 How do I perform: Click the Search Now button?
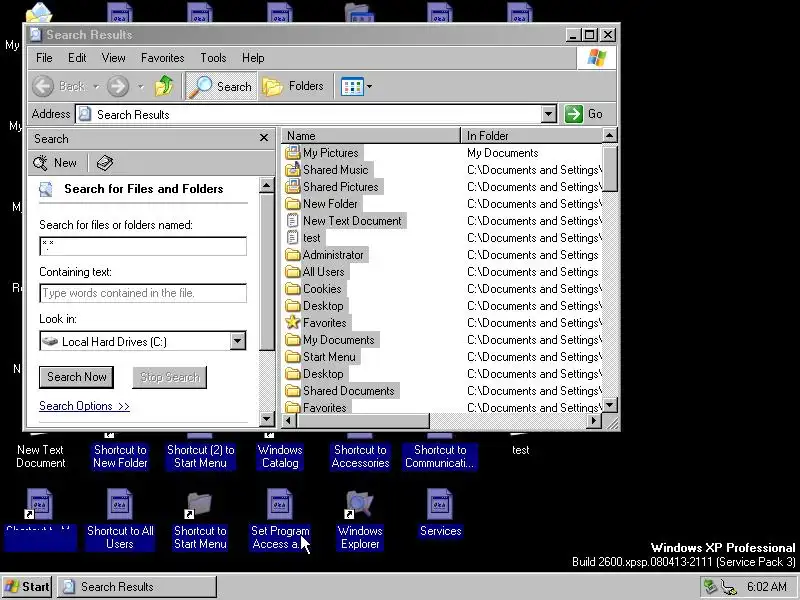(77, 377)
